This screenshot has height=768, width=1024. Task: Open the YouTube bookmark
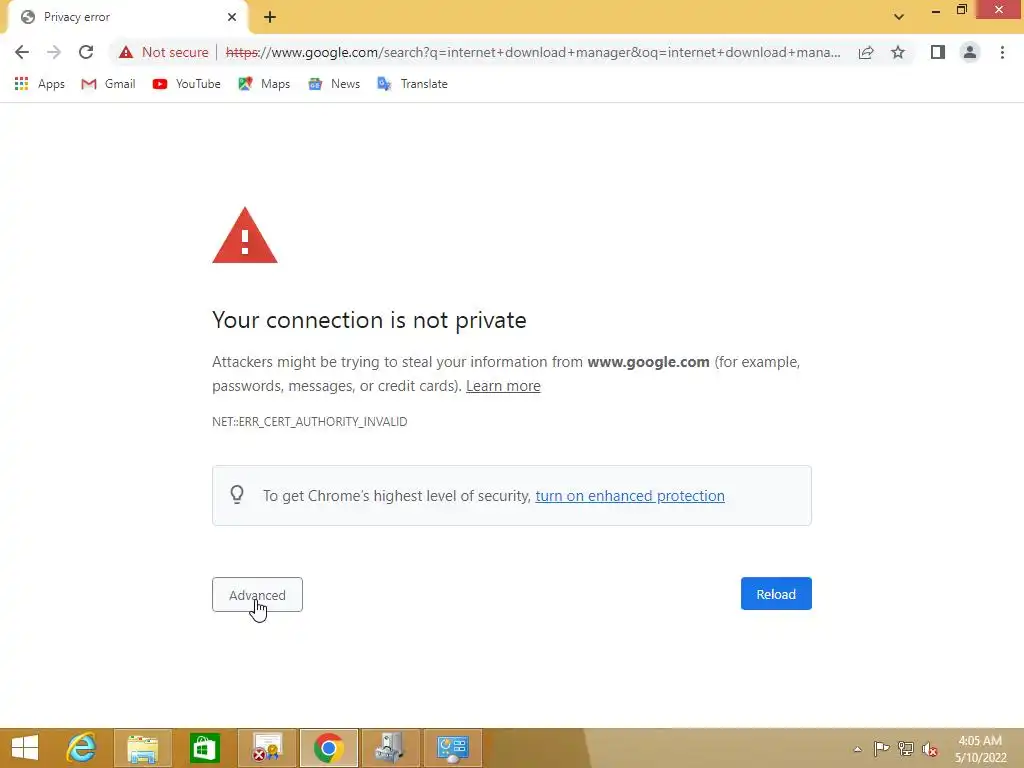tap(186, 84)
